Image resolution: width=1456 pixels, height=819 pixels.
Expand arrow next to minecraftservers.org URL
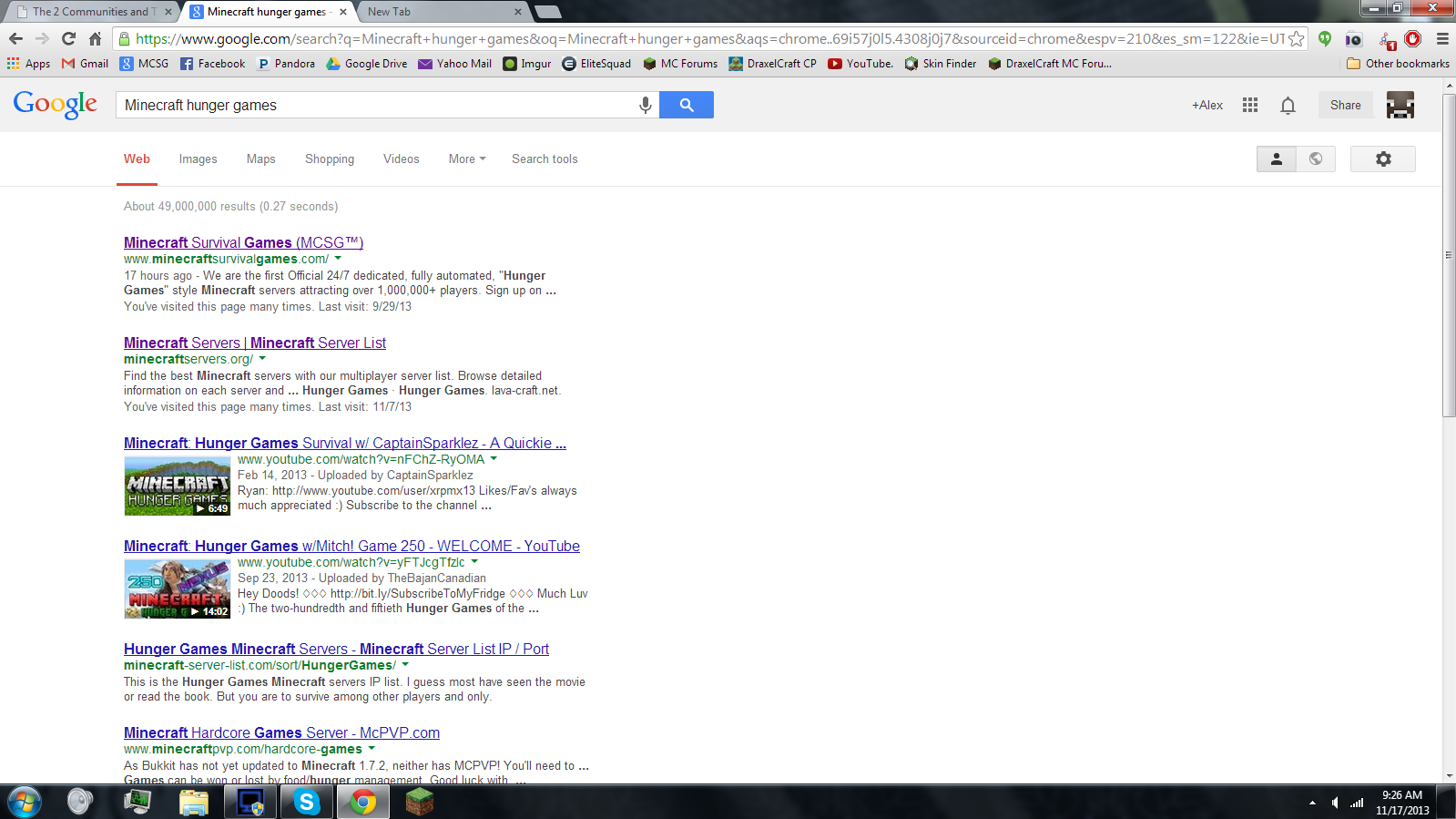[x=262, y=359]
